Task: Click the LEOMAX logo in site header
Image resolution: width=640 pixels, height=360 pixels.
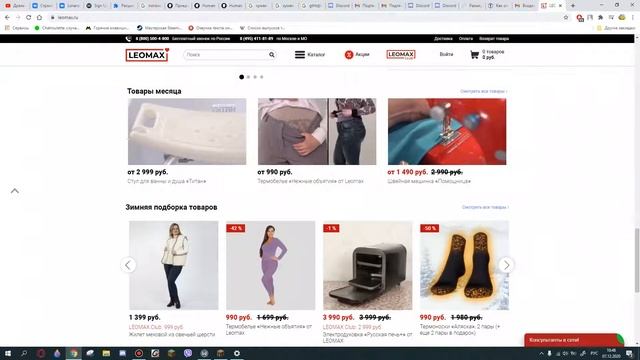Action: point(147,55)
